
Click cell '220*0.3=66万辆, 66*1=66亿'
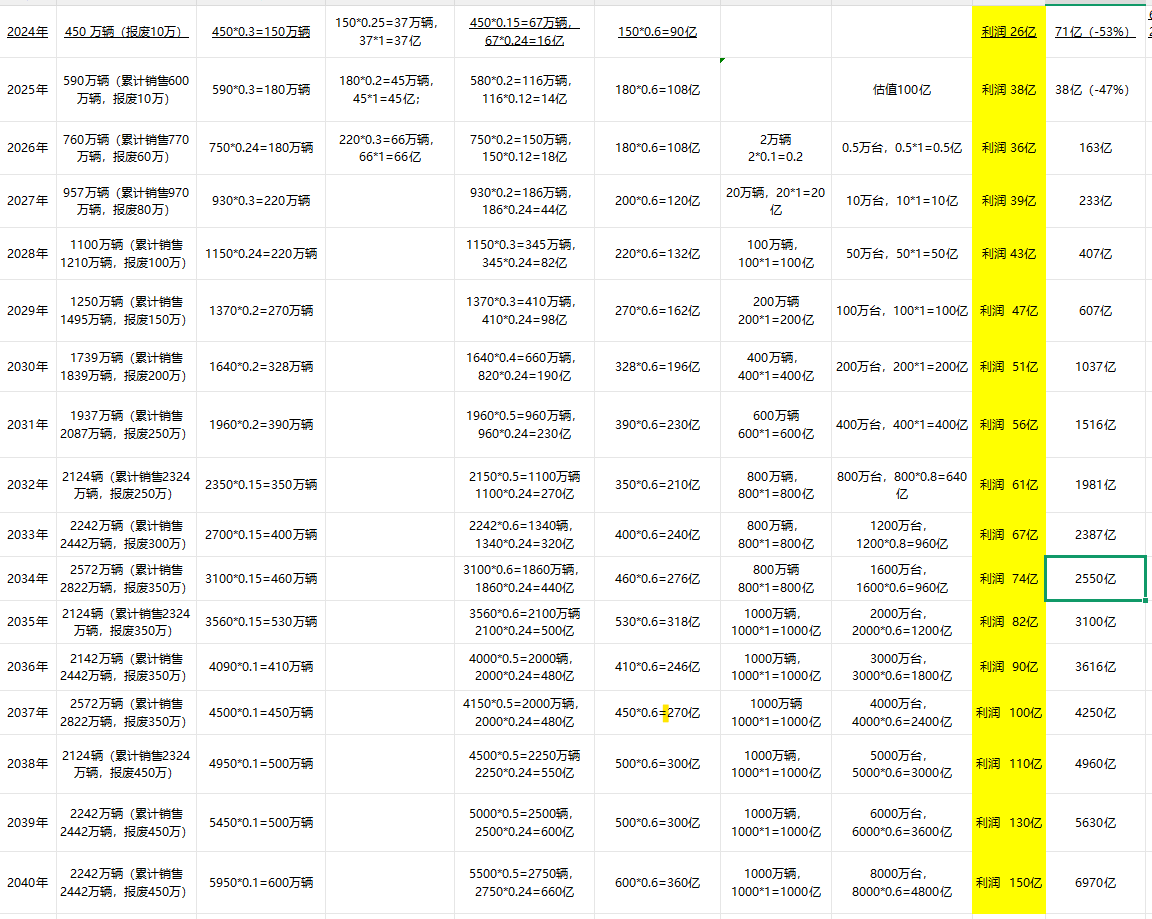[389, 148]
